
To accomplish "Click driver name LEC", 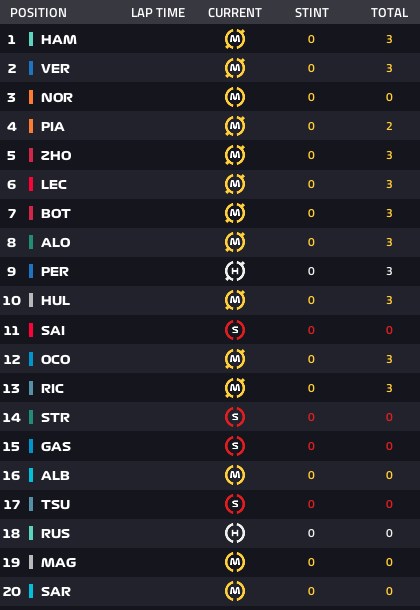I will click(54, 184).
